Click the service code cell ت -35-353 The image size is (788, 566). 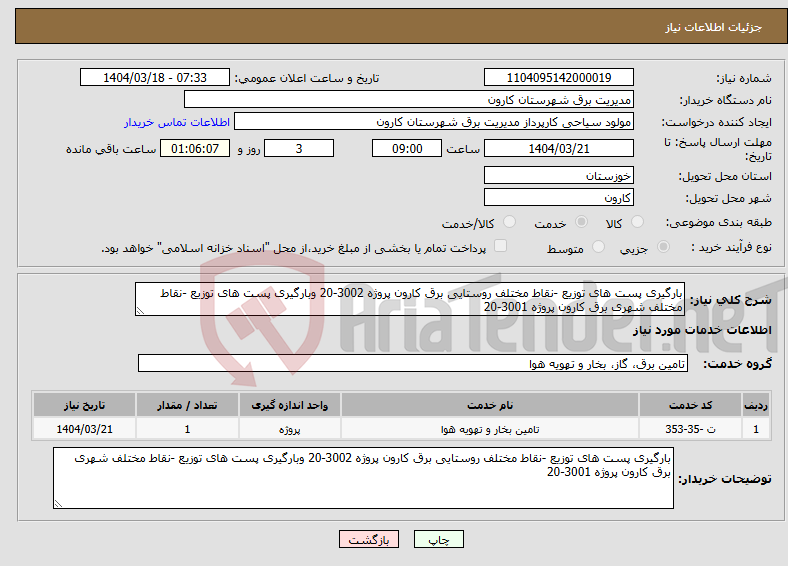pyautogui.click(x=691, y=429)
